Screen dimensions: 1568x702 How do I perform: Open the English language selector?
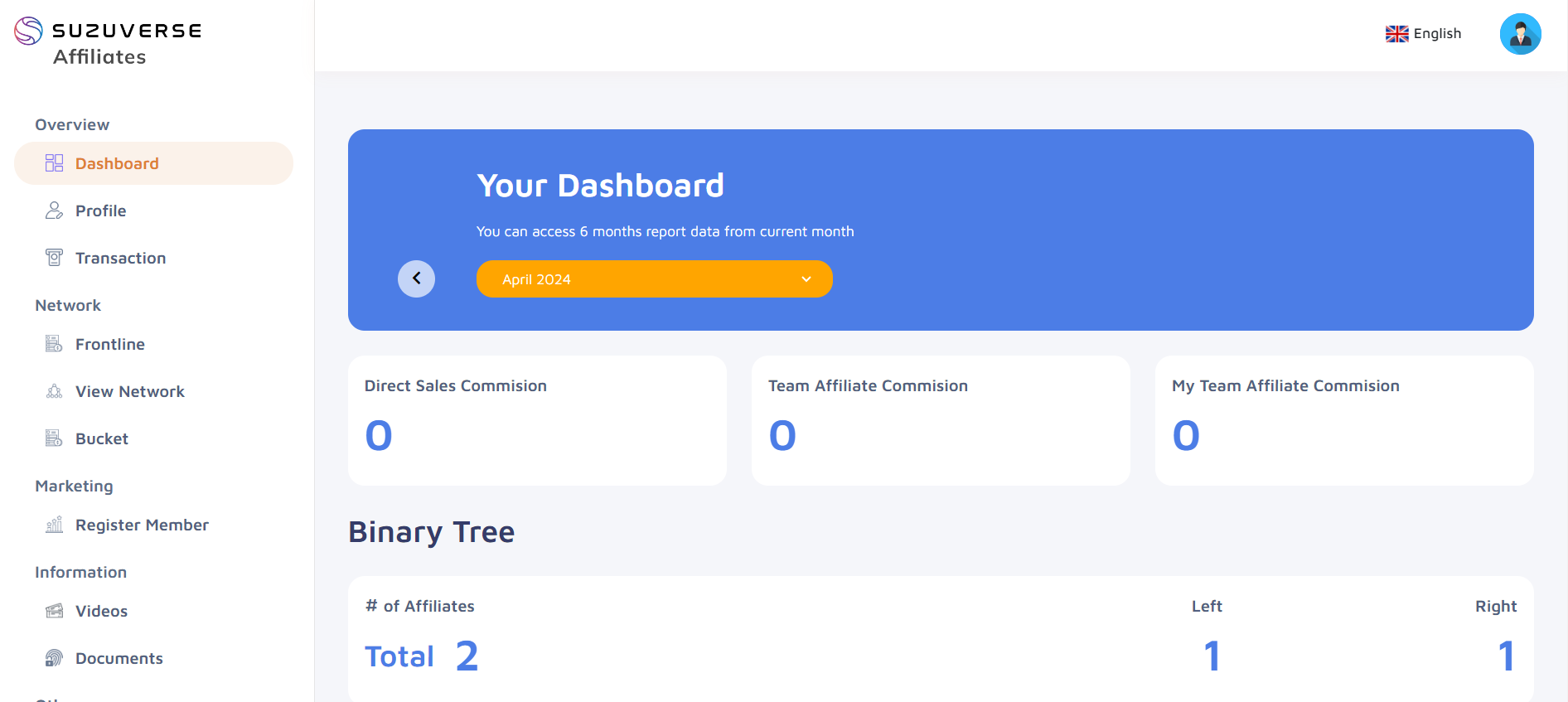[x=1423, y=34]
